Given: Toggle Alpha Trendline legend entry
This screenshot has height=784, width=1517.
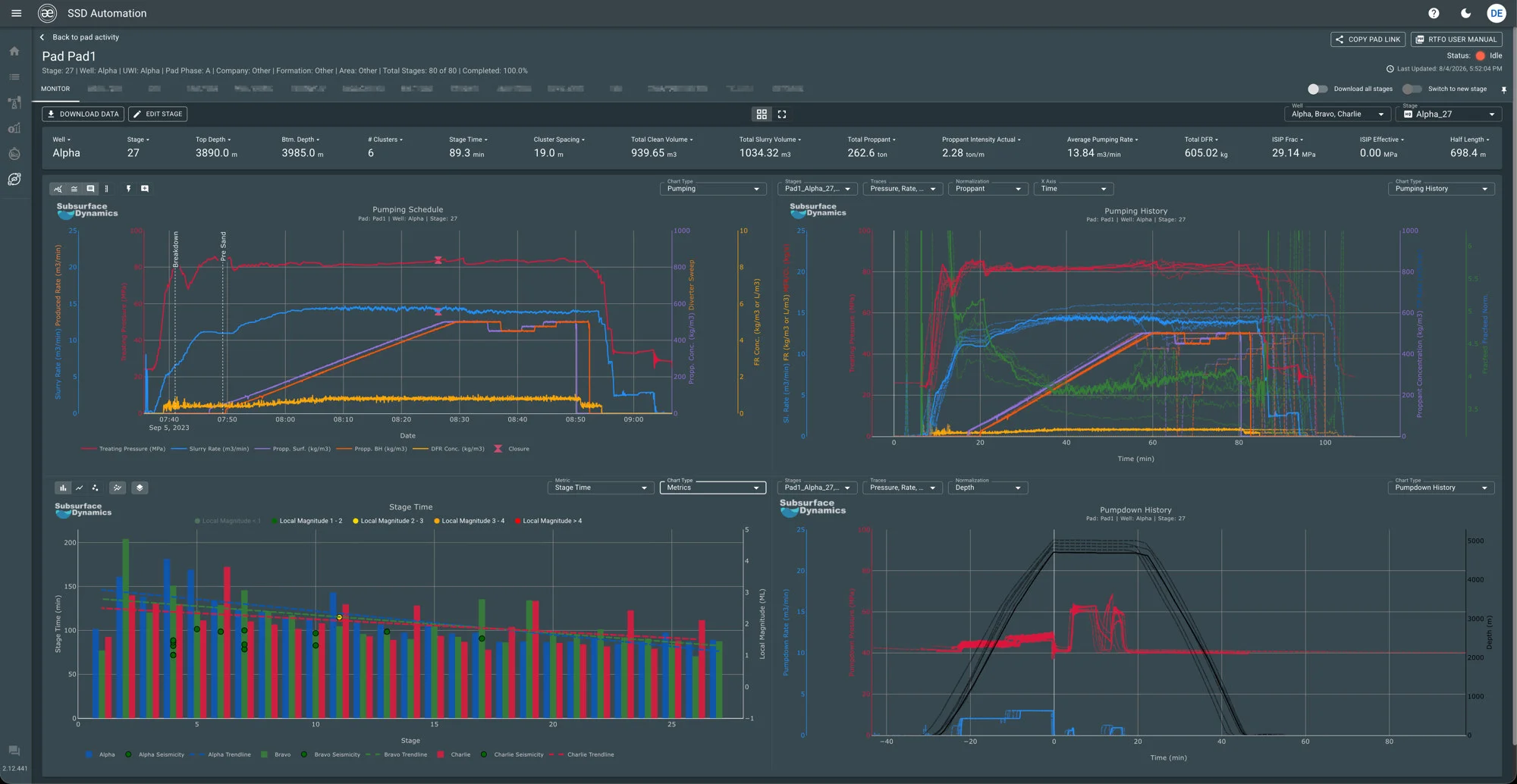Looking at the screenshot, I should (x=221, y=754).
